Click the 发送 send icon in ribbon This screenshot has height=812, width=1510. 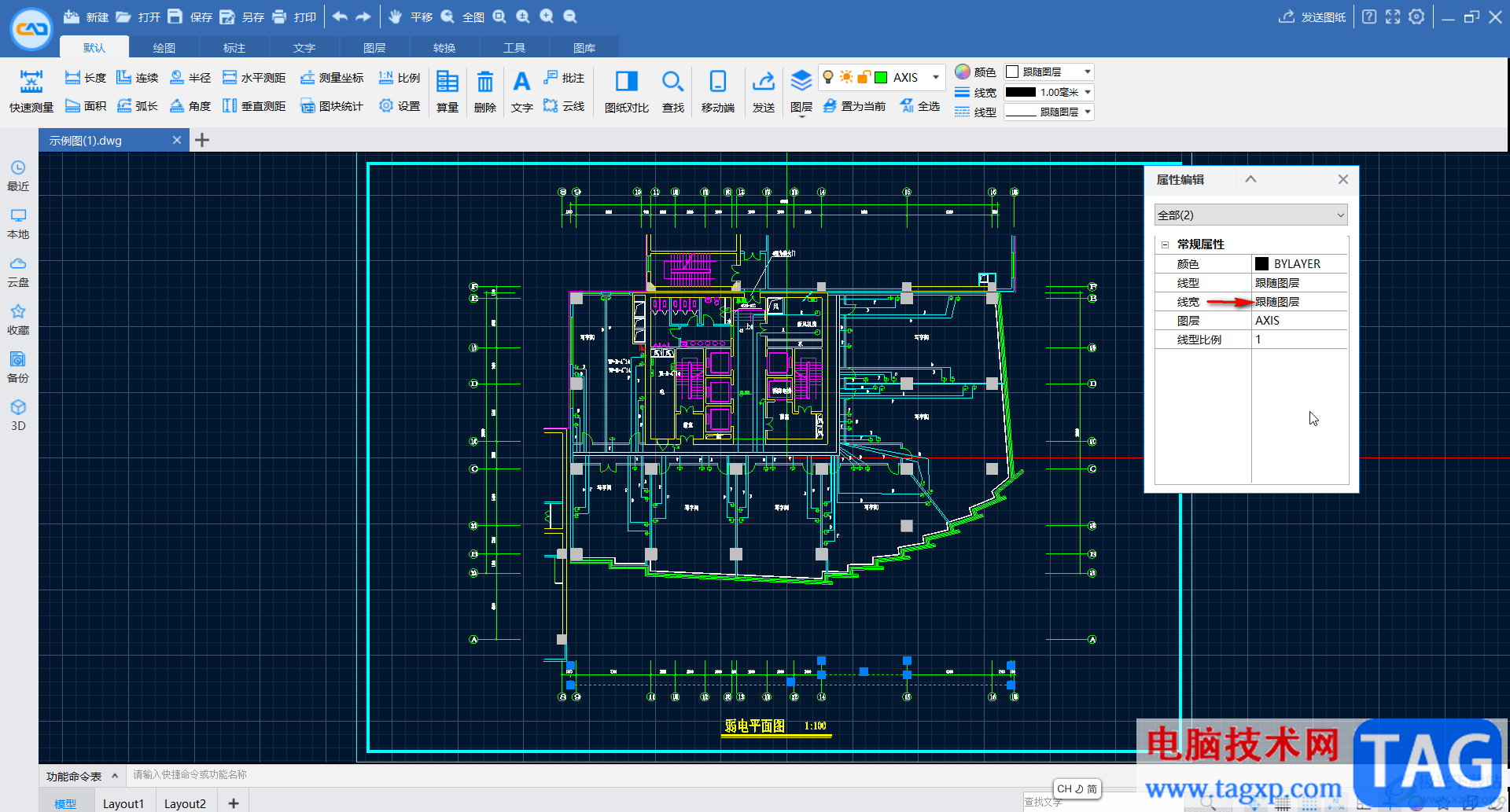764,91
